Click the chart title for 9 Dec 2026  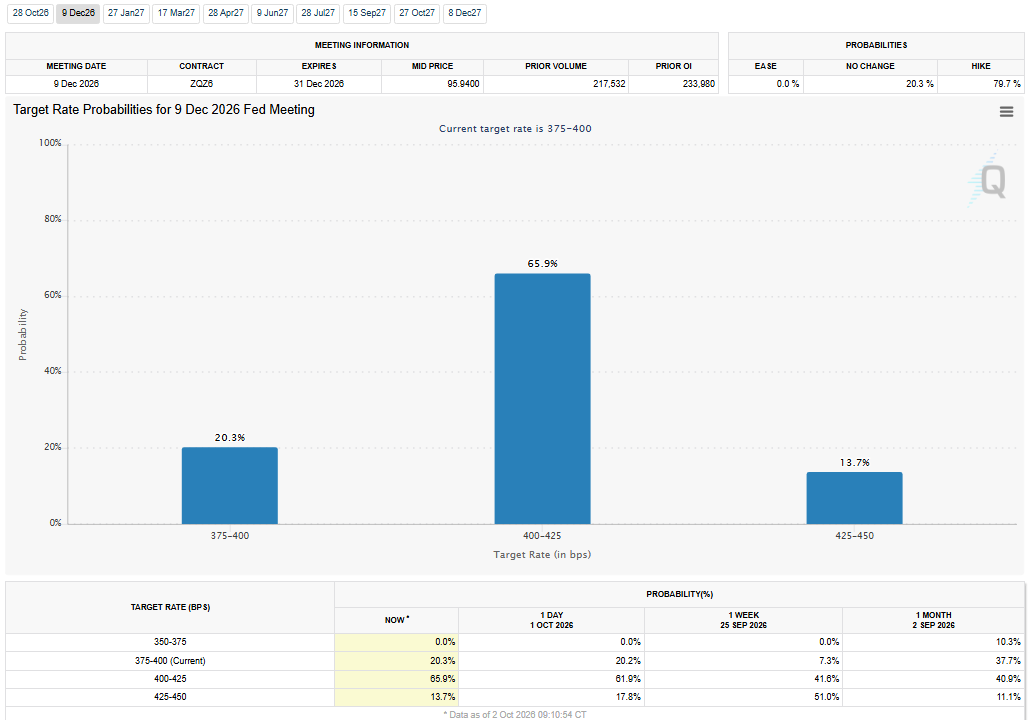164,110
